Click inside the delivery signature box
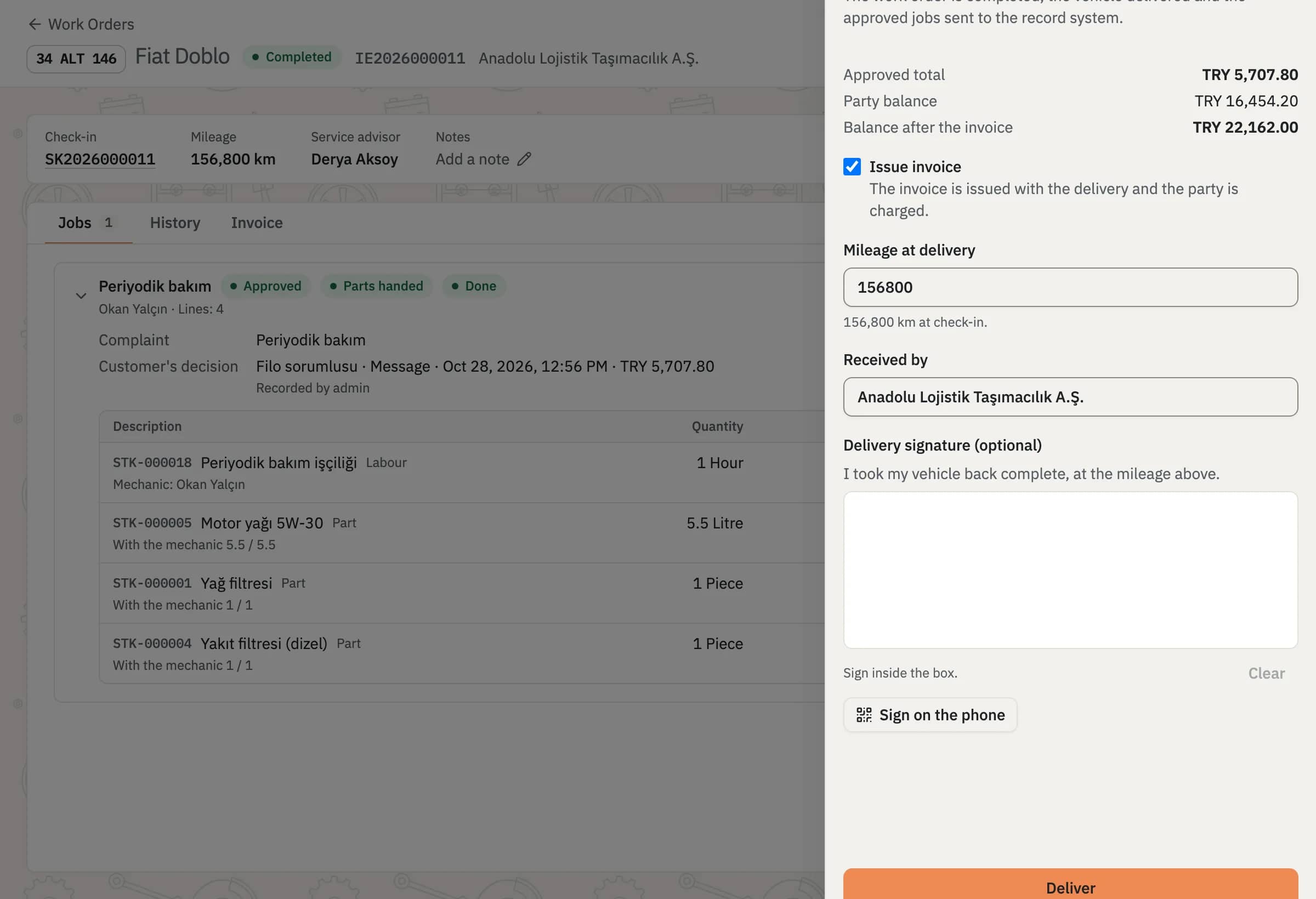The width and height of the screenshot is (1316, 899). [x=1070, y=570]
